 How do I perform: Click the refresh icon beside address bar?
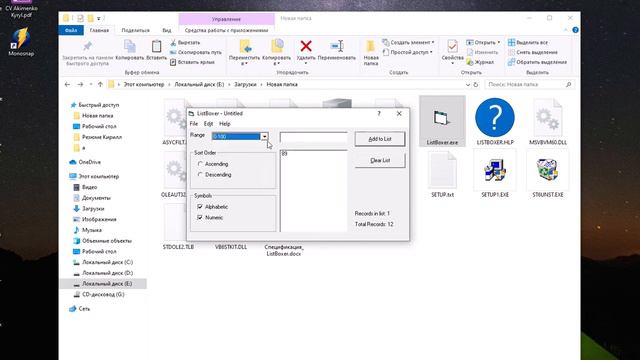pos(476,84)
